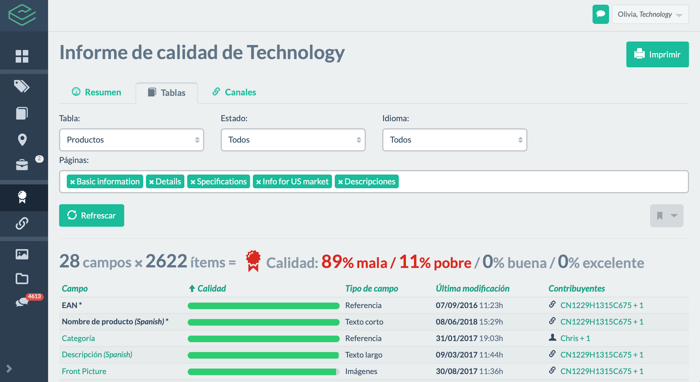This screenshot has width=700, height=382.
Task: Open the bookmark dropdown button
Action: pos(667,216)
